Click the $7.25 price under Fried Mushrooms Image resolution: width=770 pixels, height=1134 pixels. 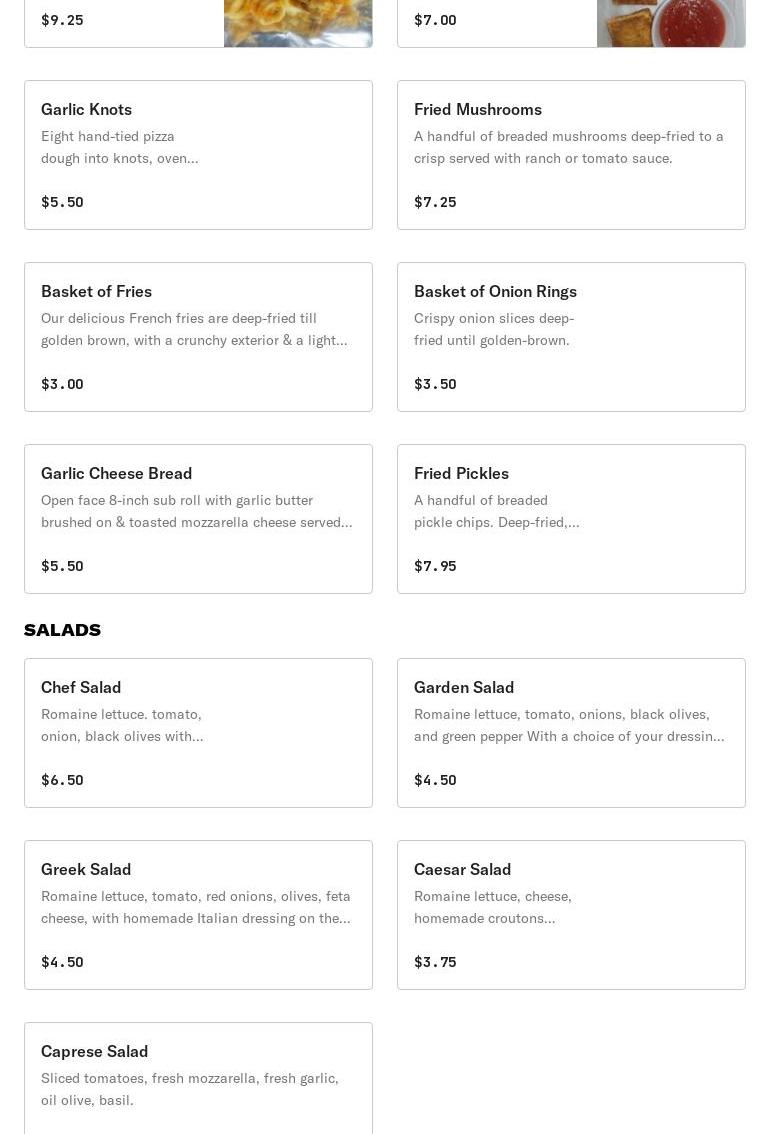tap(435, 202)
